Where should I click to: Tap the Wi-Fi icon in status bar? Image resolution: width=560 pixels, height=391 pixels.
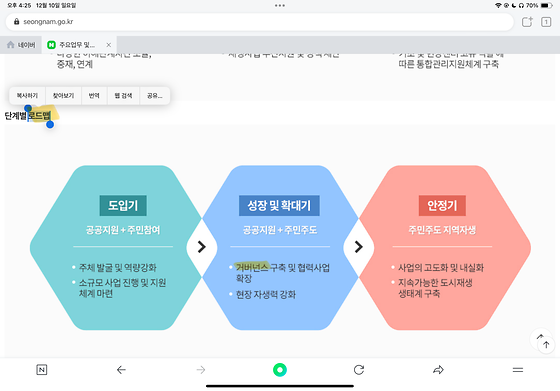[498, 5]
